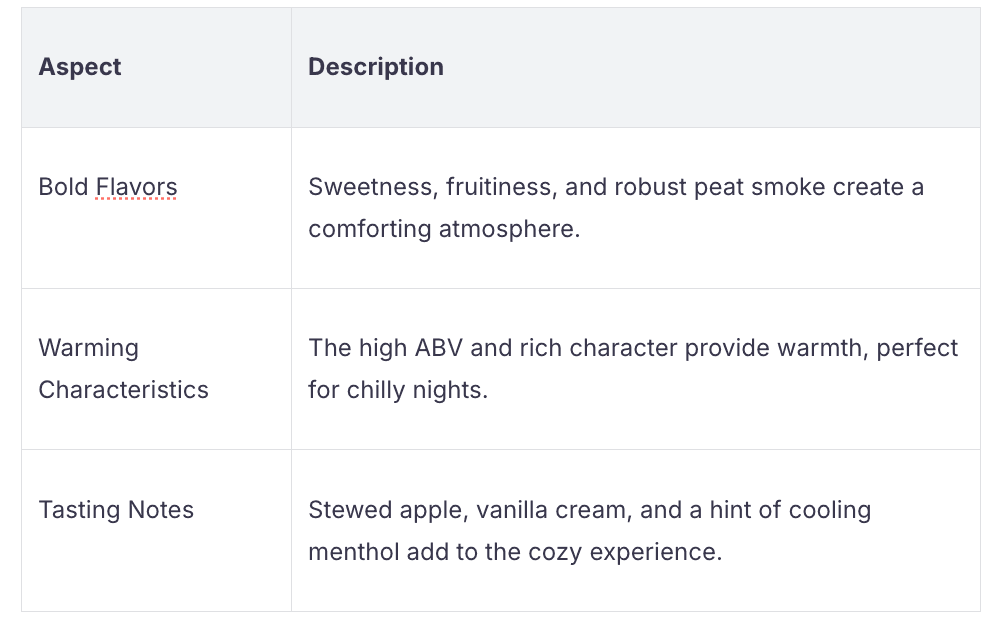This screenshot has width=990, height=626.
Task: Click the Aspect column header
Action: pyautogui.click(x=79, y=67)
